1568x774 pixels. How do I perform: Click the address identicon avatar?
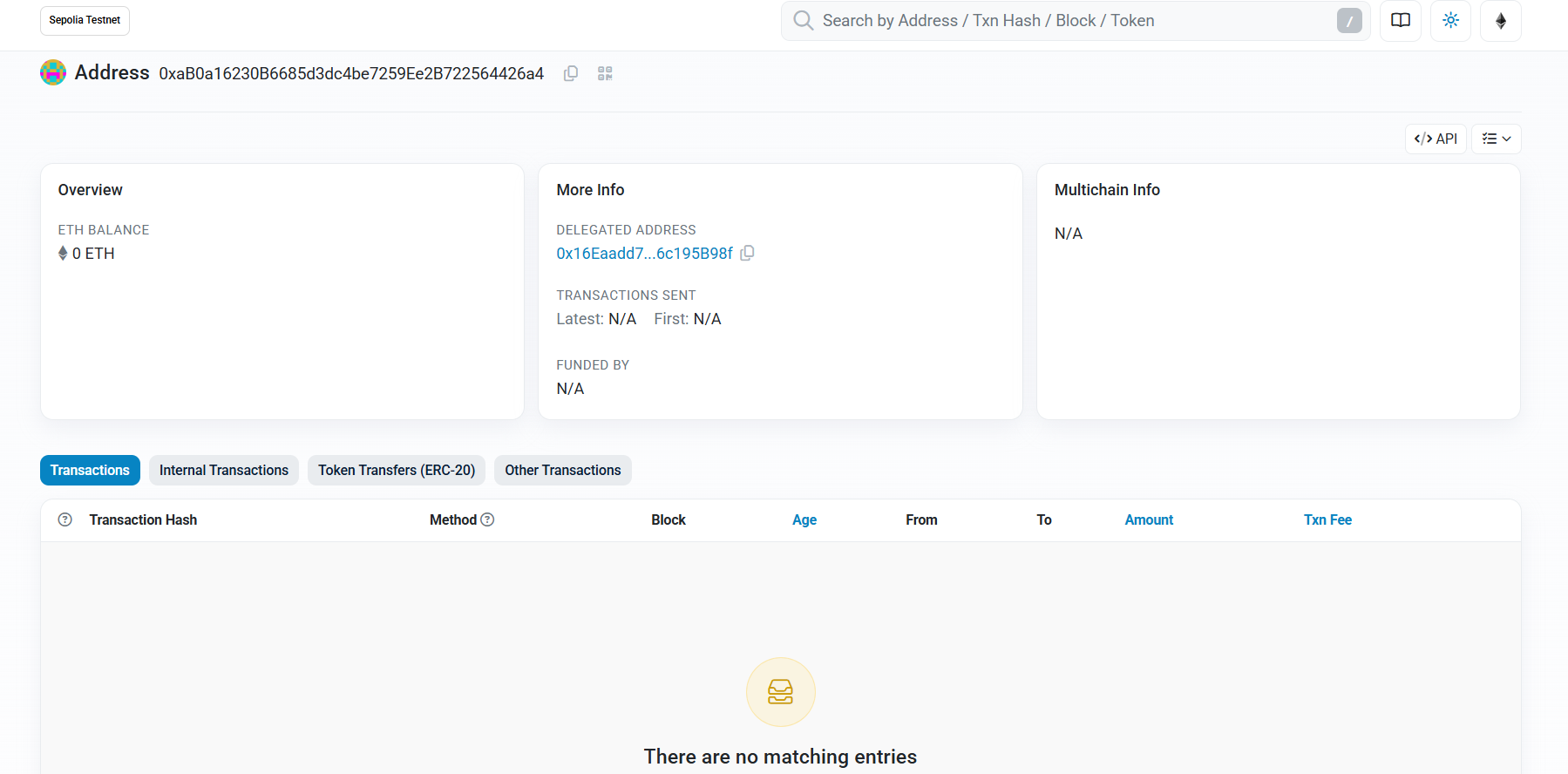[x=53, y=73]
